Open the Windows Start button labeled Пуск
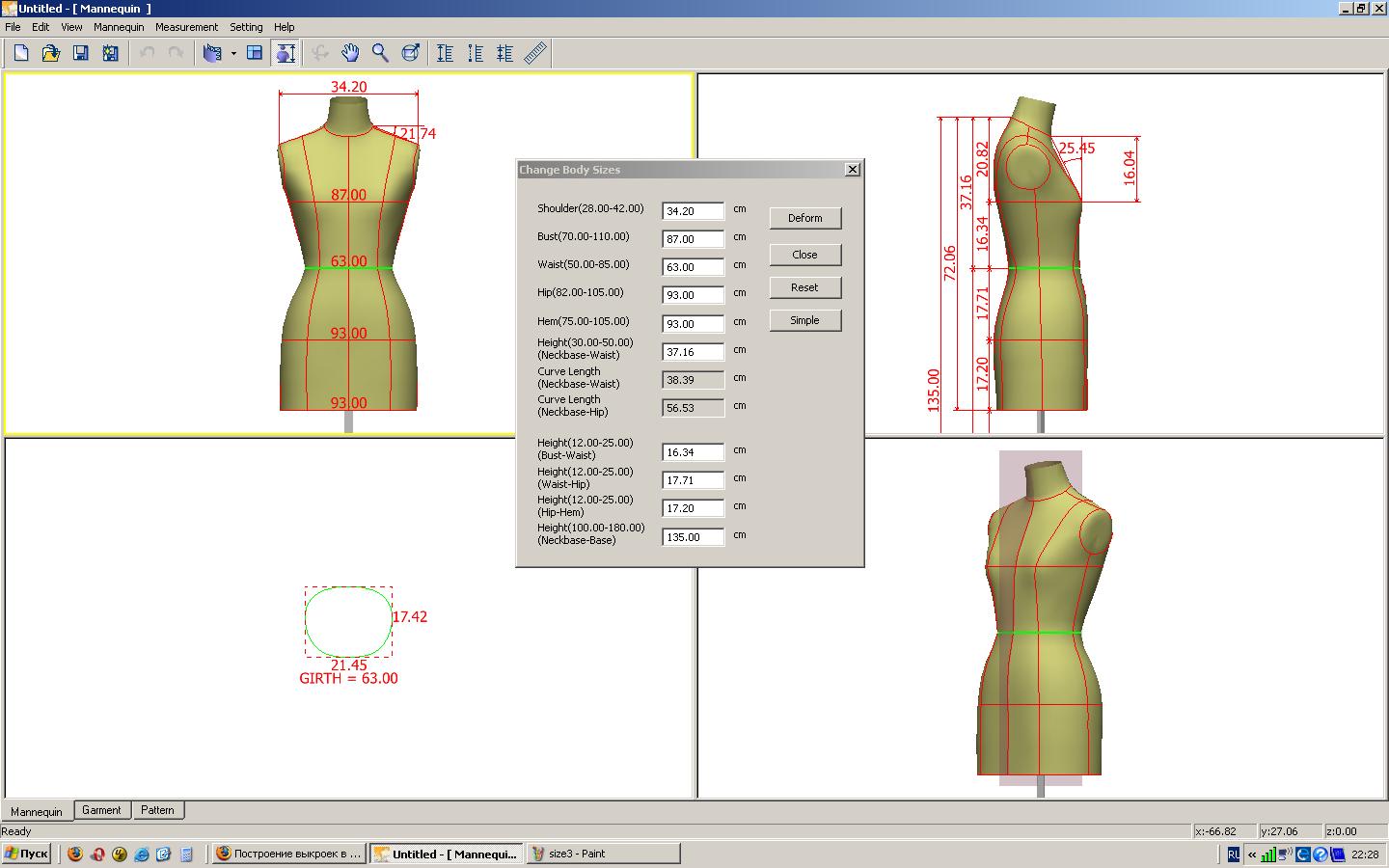This screenshot has width=1389, height=868. pyautogui.click(x=26, y=854)
